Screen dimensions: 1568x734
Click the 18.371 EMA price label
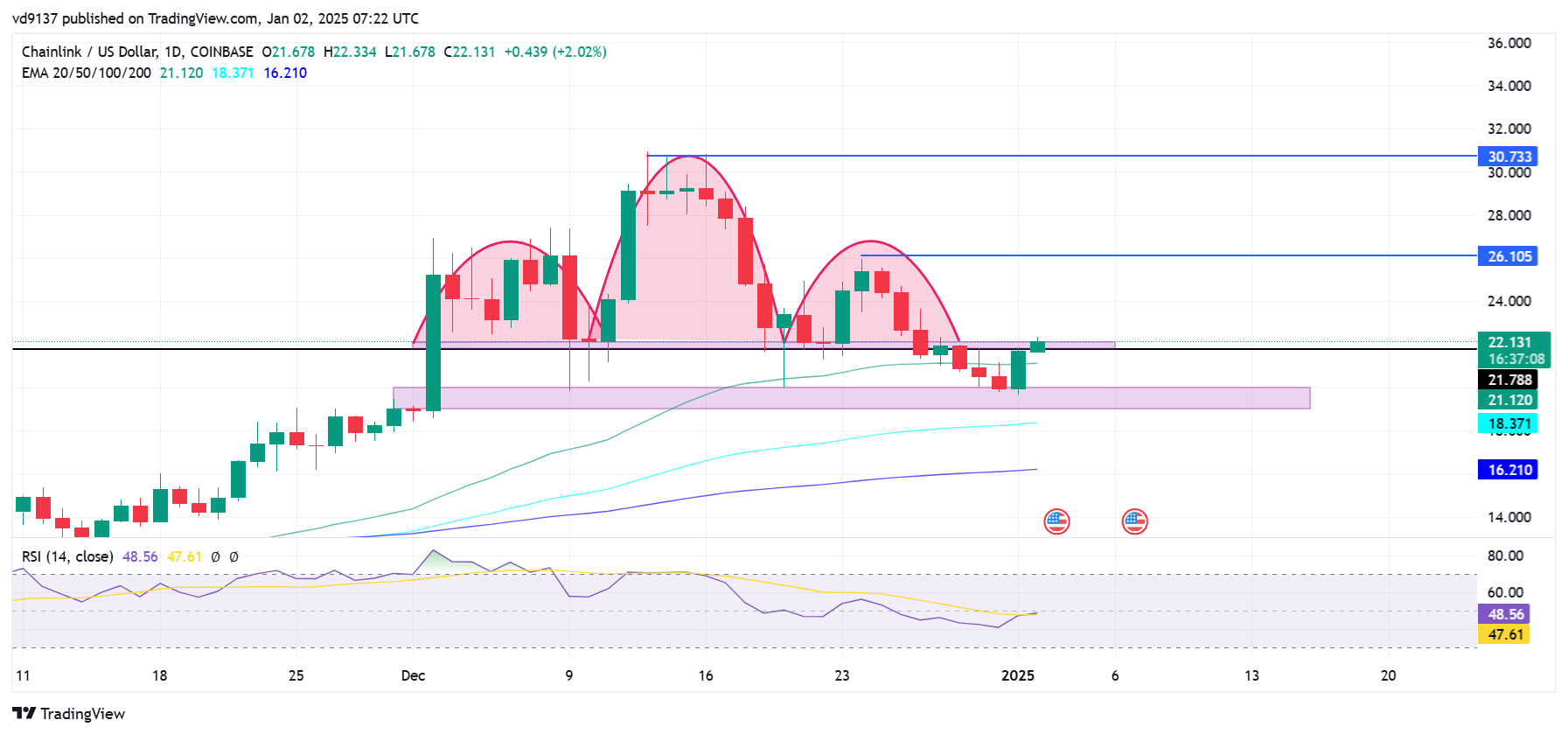coord(1508,423)
